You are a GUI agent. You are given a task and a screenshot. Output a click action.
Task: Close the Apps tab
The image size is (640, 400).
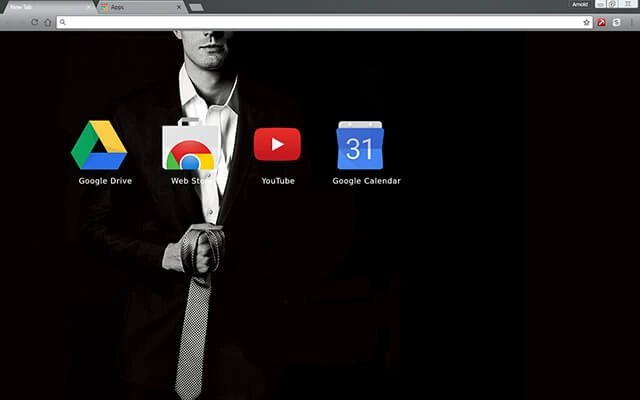tap(179, 7)
